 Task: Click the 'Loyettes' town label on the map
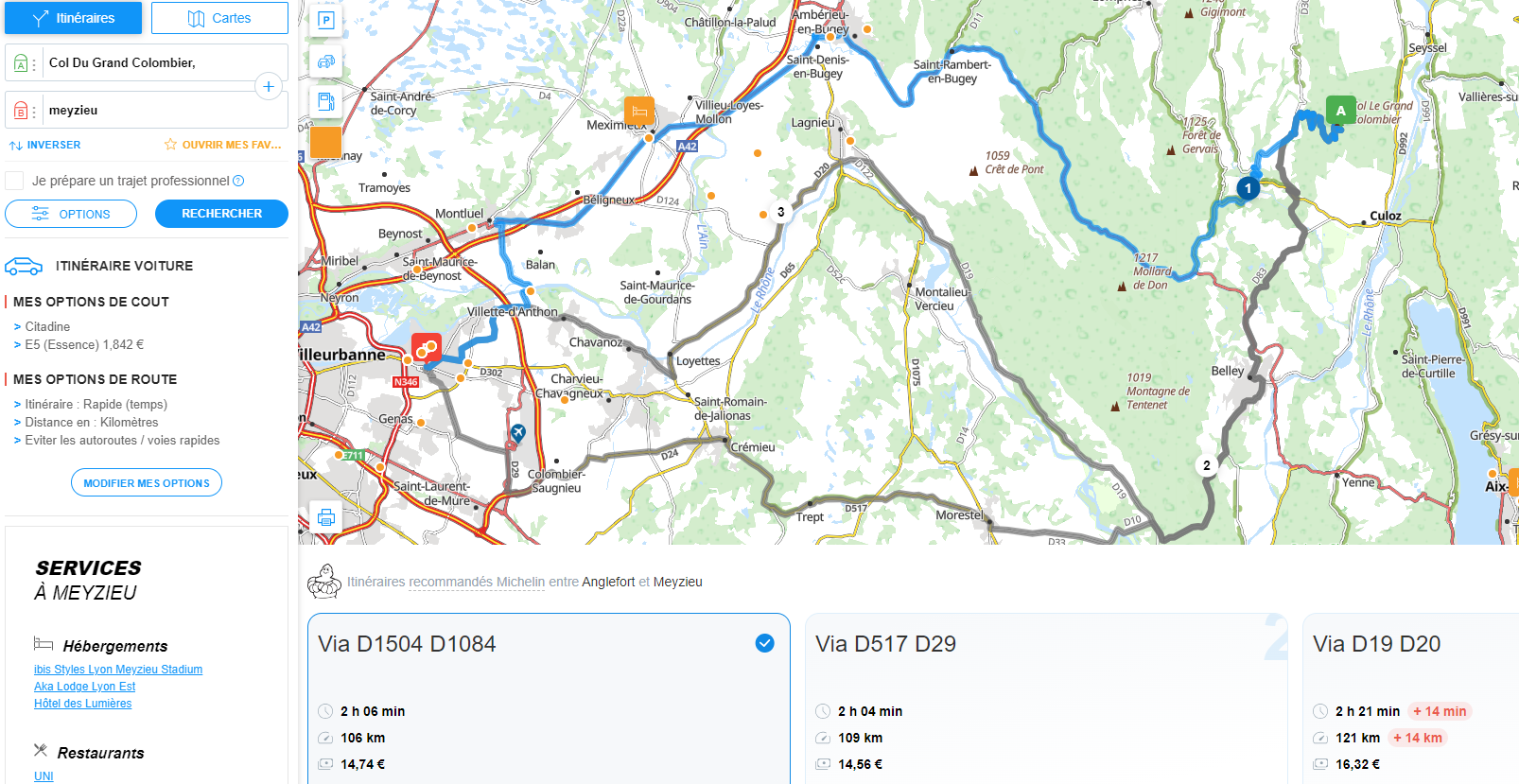[x=698, y=361]
